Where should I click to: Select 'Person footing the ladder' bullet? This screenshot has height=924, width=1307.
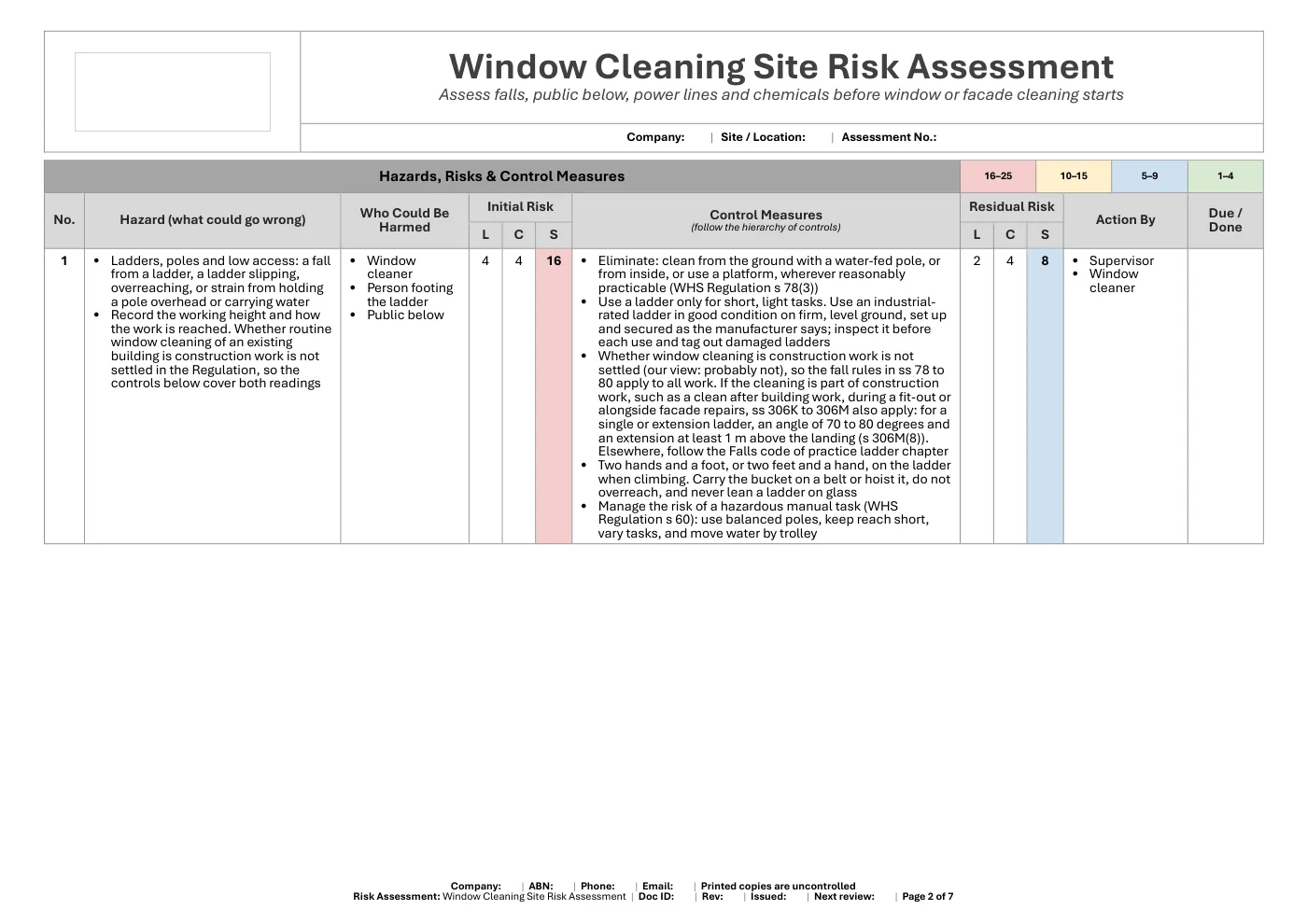tap(410, 295)
